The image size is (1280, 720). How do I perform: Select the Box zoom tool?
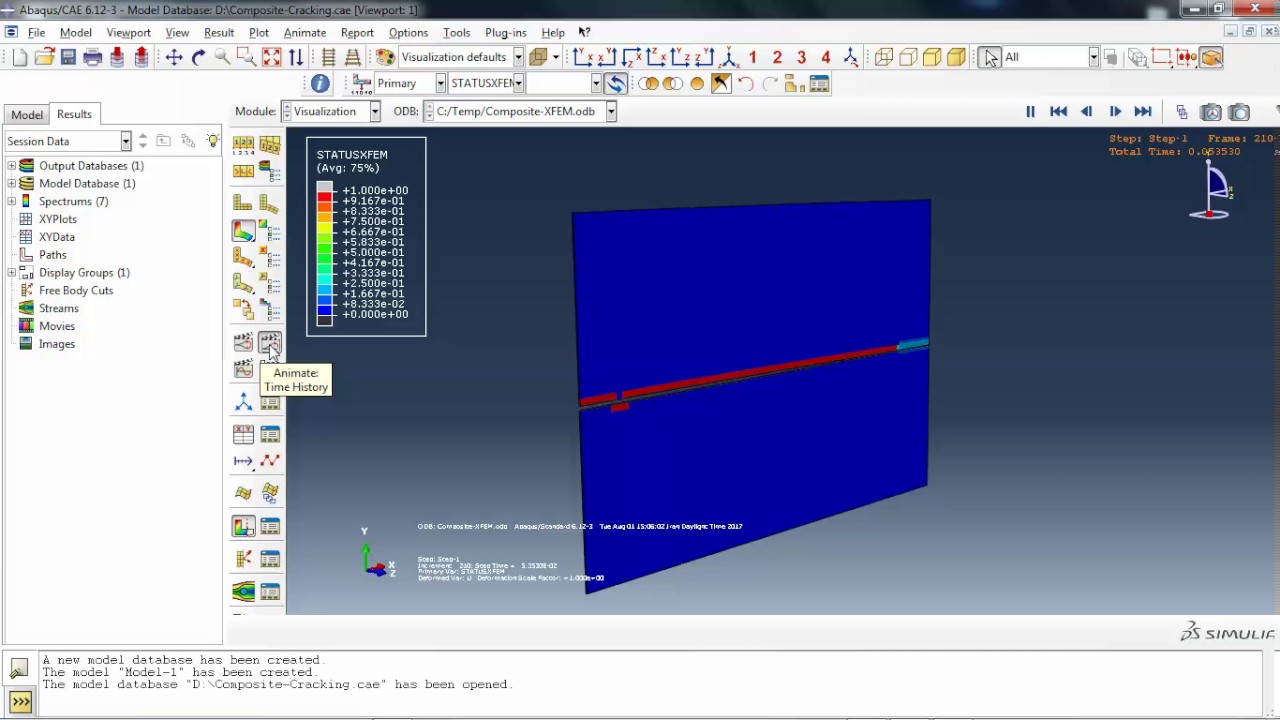click(x=247, y=58)
